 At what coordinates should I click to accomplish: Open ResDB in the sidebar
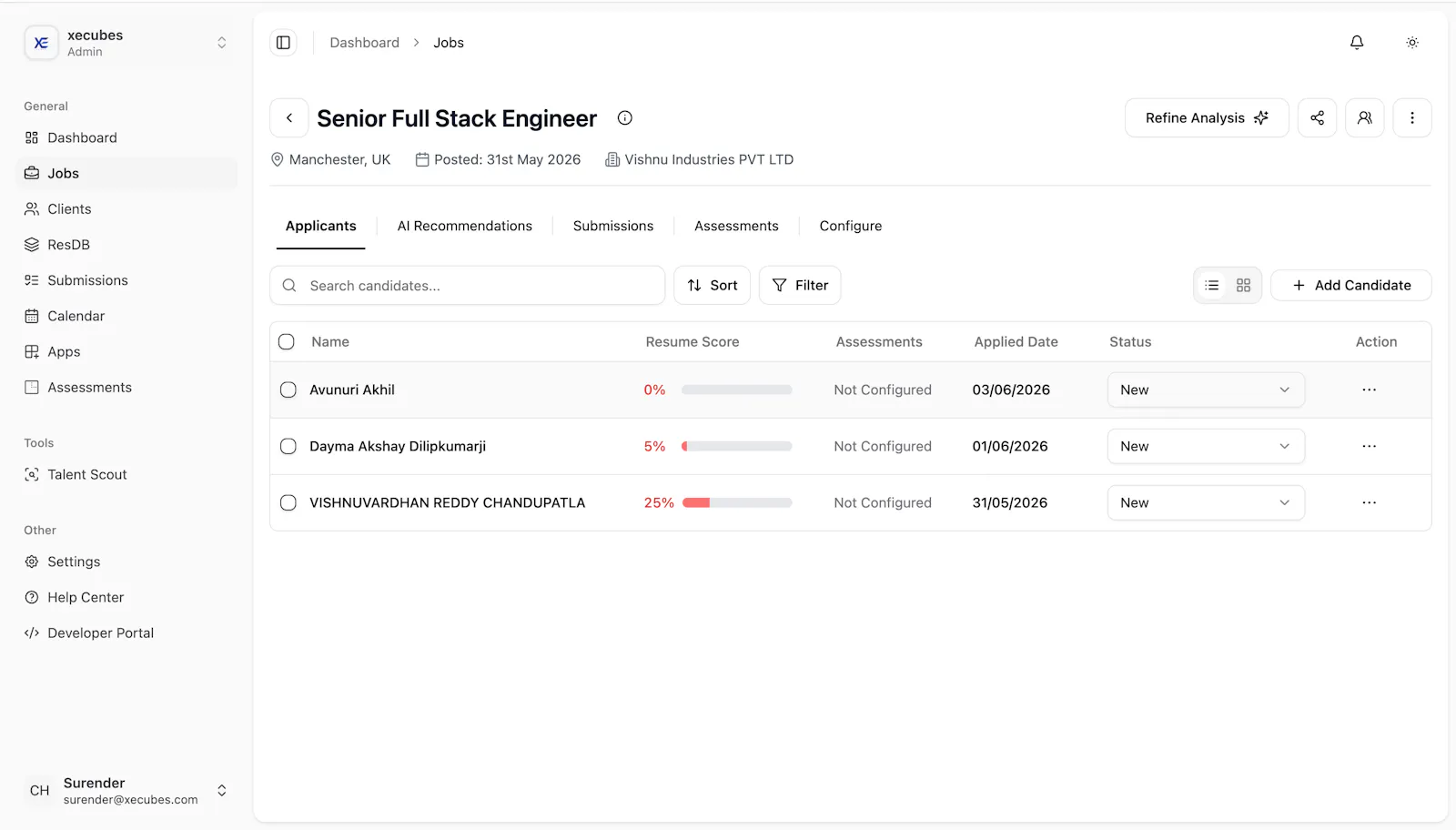click(x=126, y=245)
